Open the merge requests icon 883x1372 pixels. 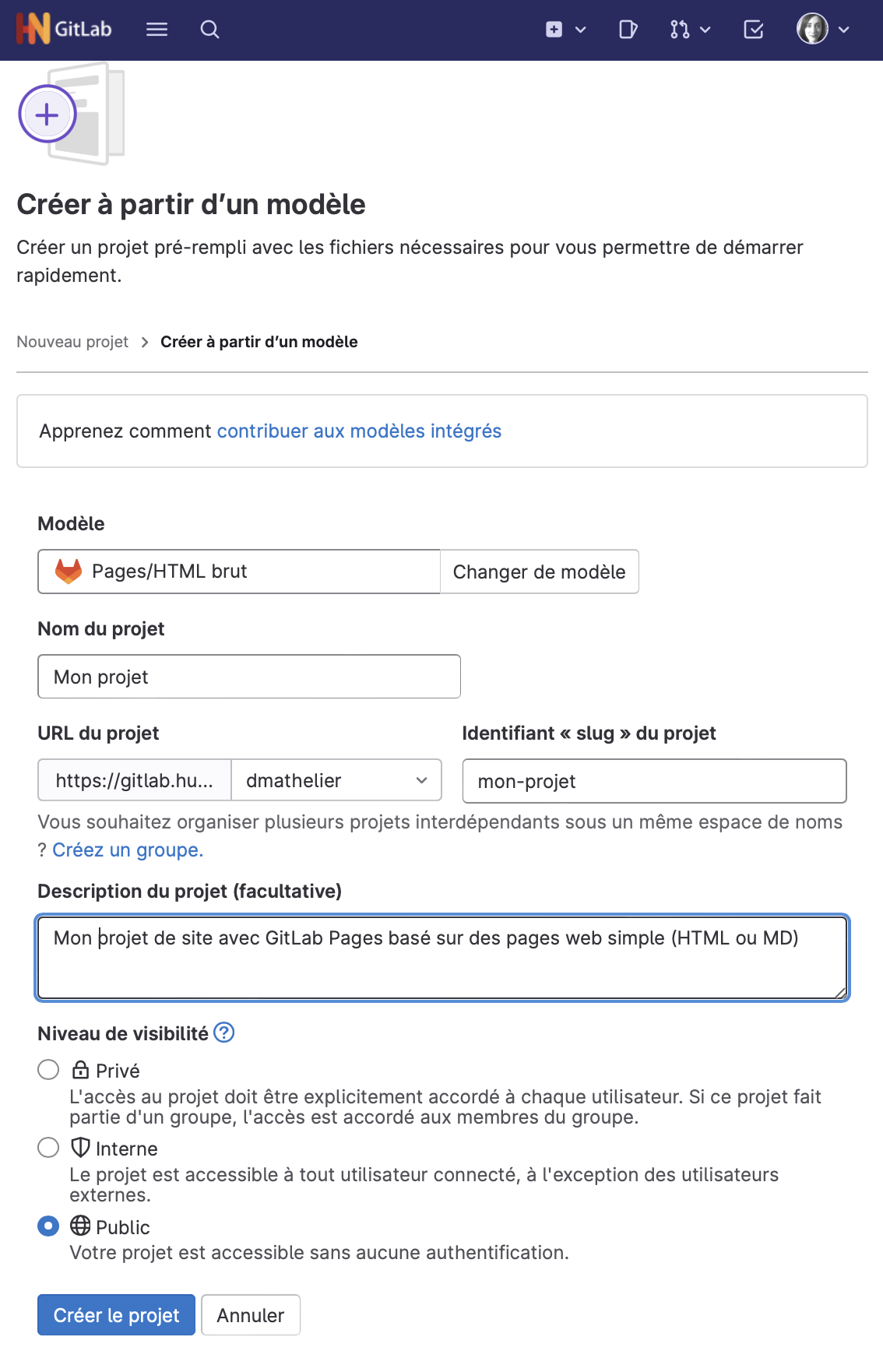[680, 30]
